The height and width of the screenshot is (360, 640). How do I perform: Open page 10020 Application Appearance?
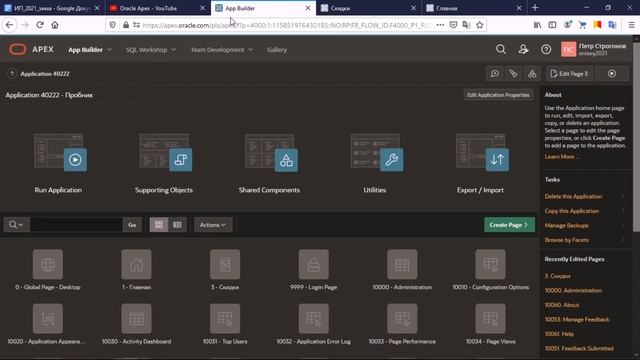click(48, 319)
